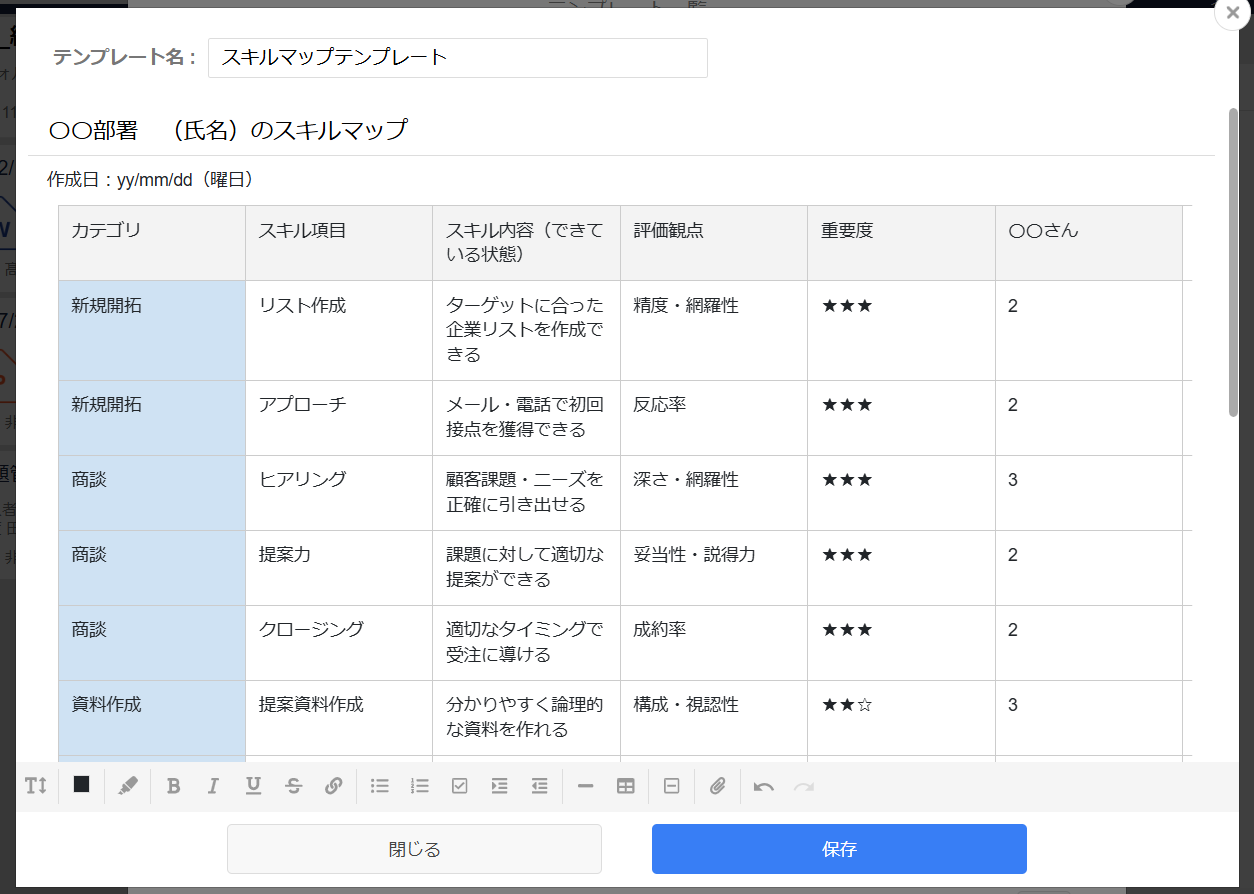The height and width of the screenshot is (894, 1254).
Task: Click the ヒアリング cell
Action: click(x=339, y=493)
